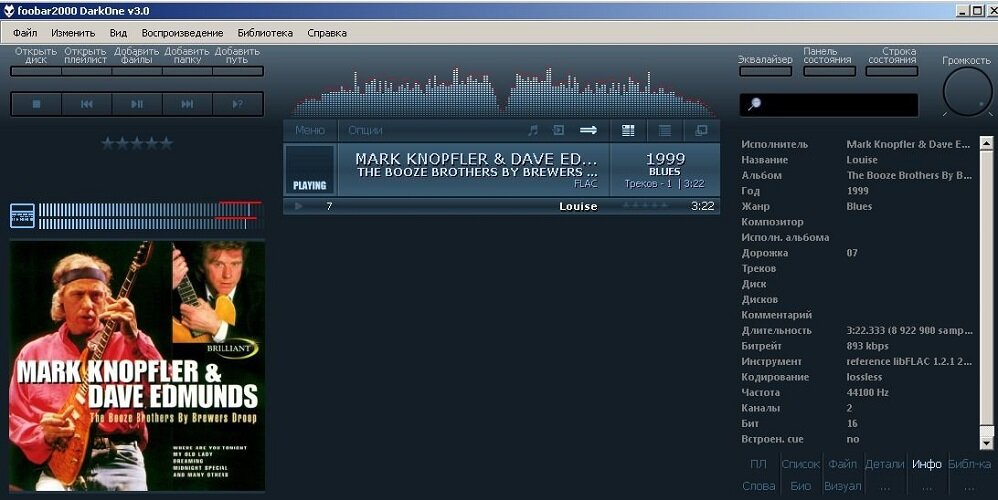
Task: Switch to the Визуал tab
Action: 842,486
